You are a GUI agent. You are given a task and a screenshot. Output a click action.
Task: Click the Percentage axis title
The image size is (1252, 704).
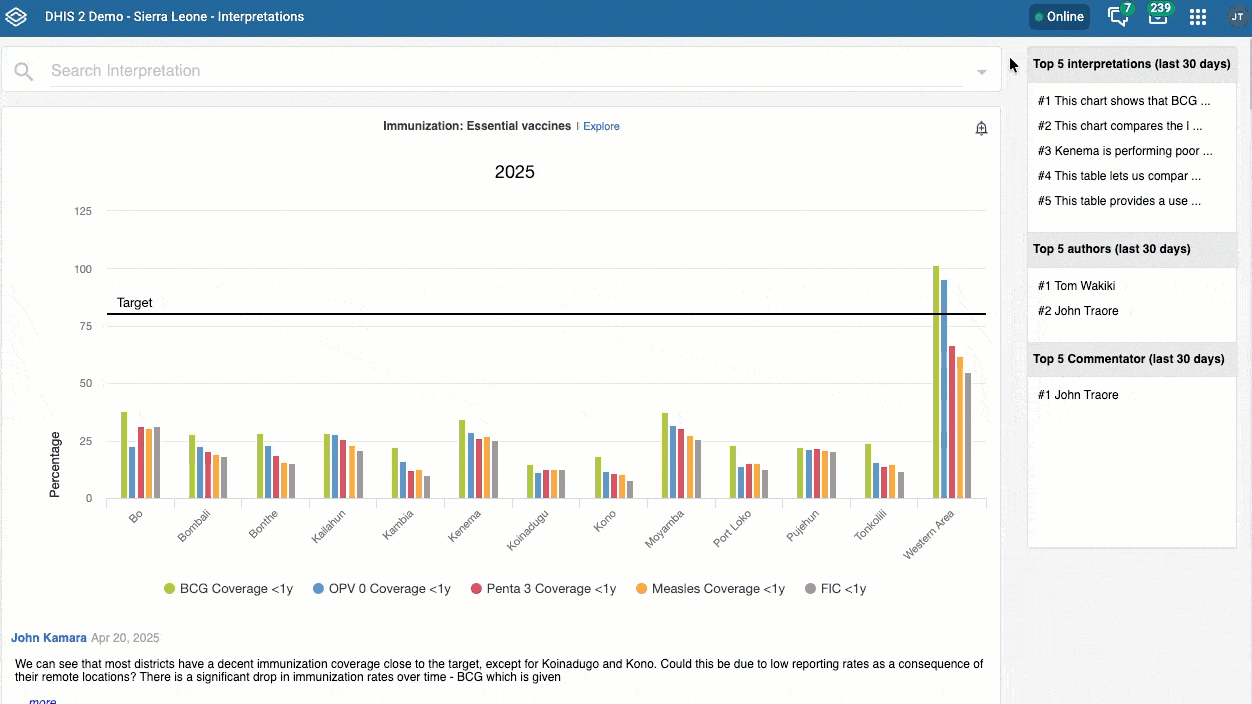(x=56, y=465)
